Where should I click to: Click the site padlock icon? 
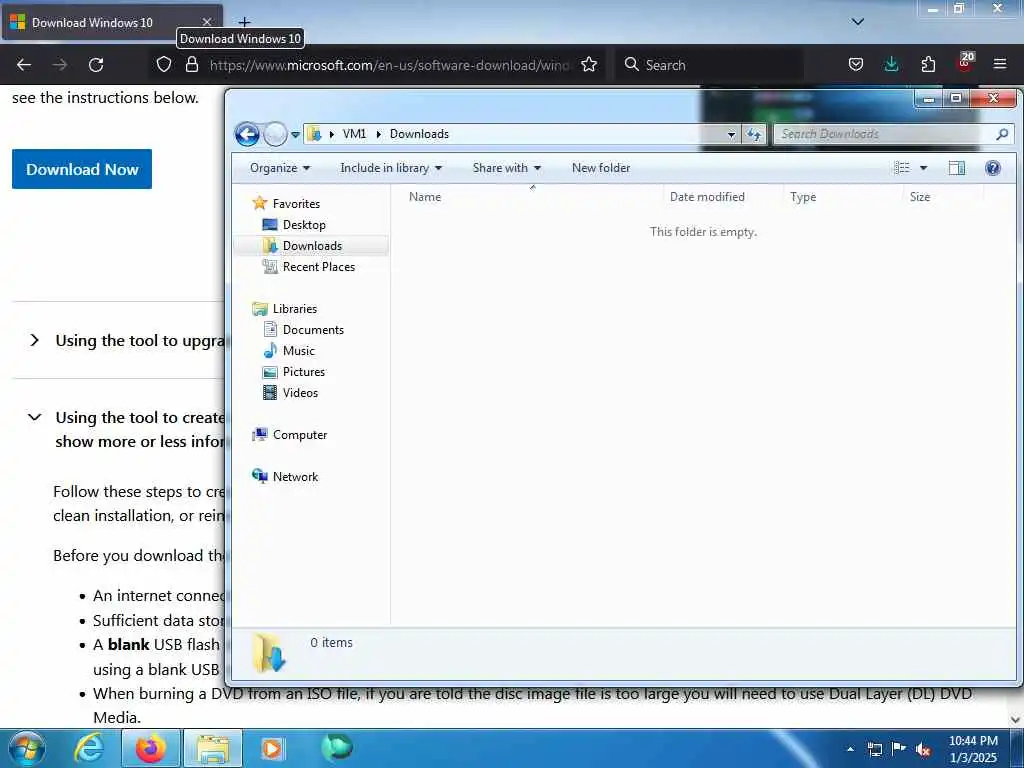click(x=191, y=65)
